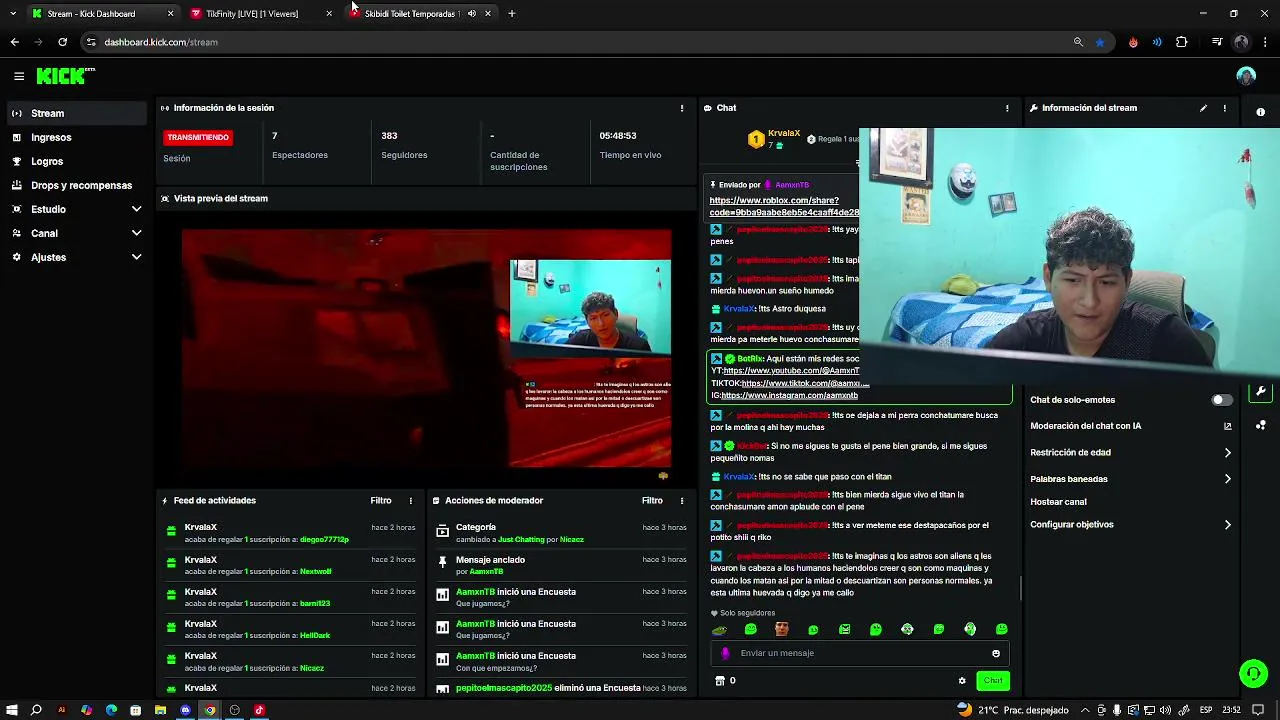This screenshot has width=1280, height=720.
Task: Open the TikTok app in Windows taskbar
Action: click(x=259, y=710)
